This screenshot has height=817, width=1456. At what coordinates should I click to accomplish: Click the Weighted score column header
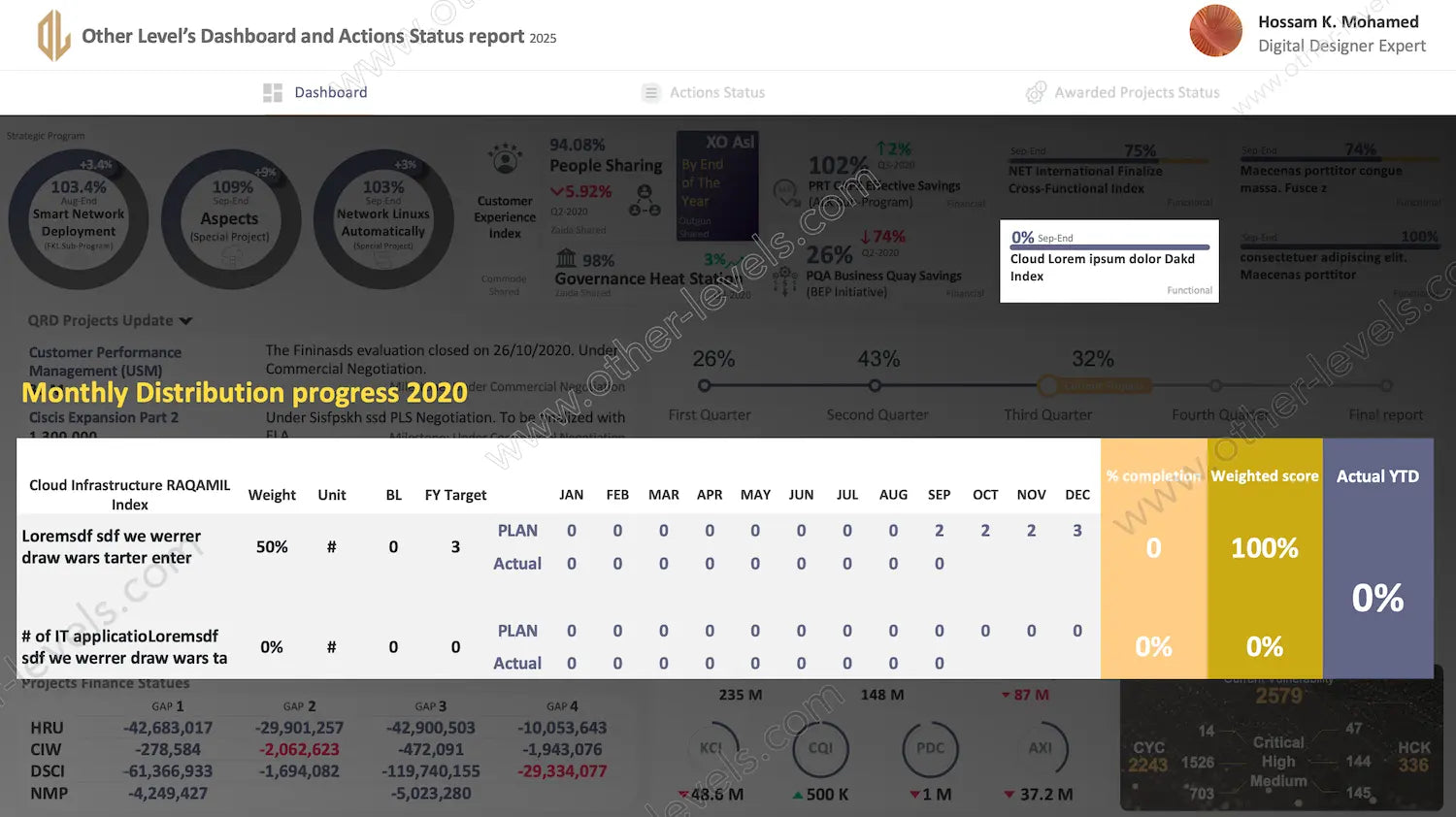point(1264,476)
